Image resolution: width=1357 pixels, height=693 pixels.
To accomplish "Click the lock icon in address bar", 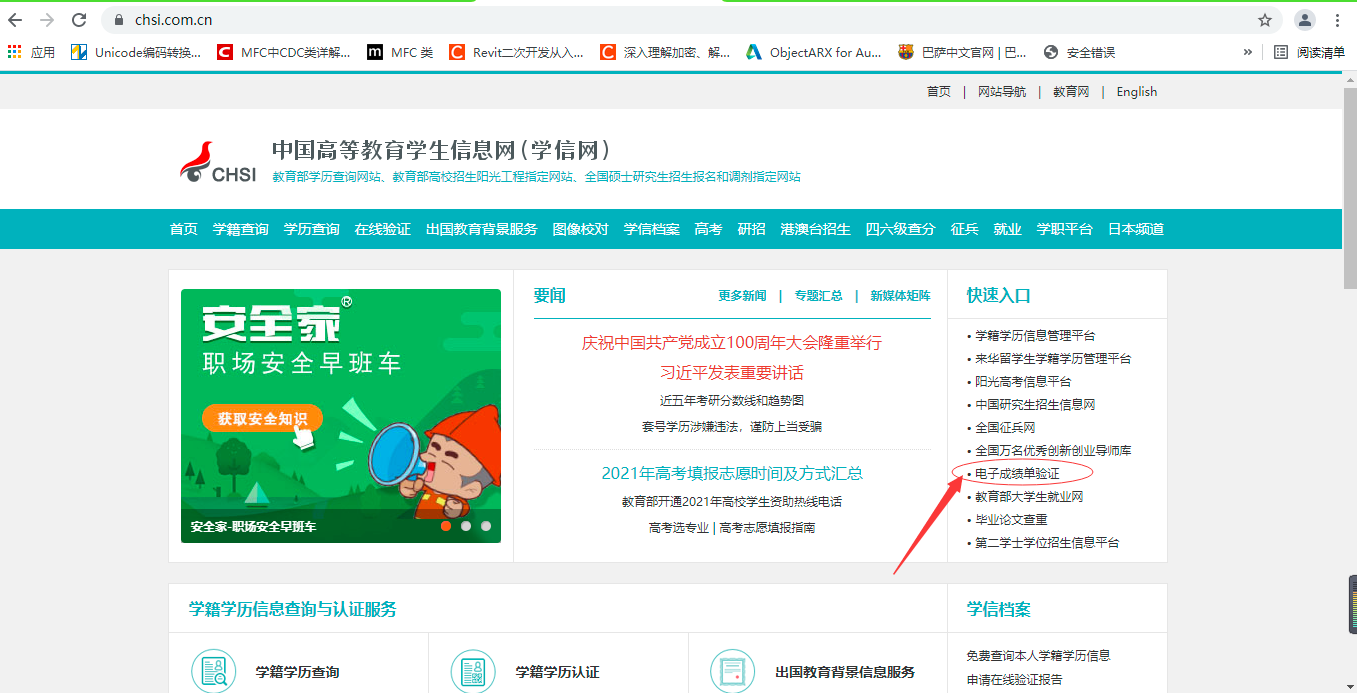I will [119, 20].
